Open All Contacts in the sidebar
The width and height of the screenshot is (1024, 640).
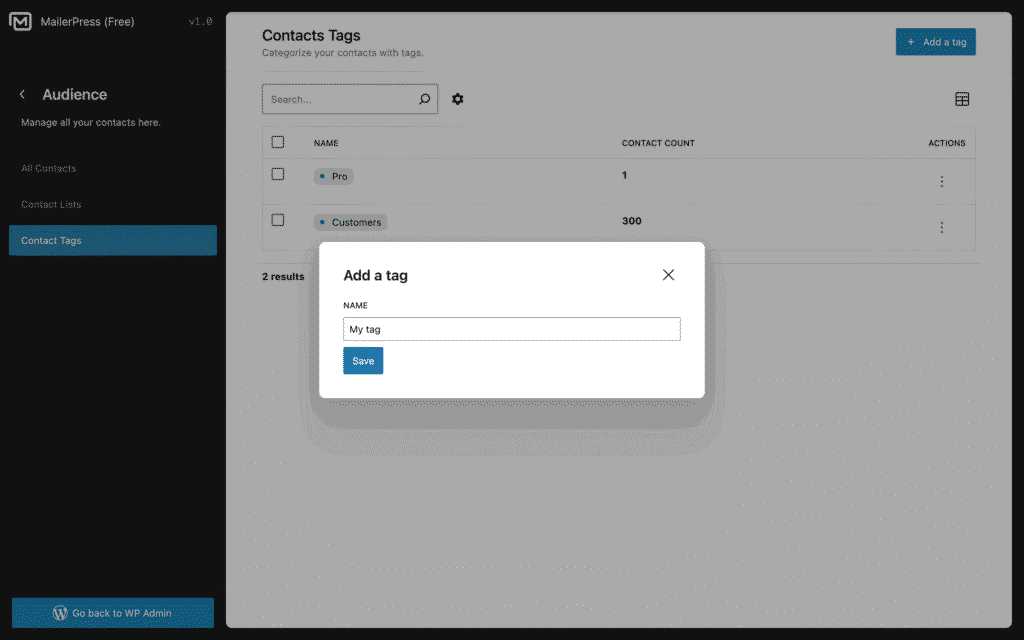49,168
